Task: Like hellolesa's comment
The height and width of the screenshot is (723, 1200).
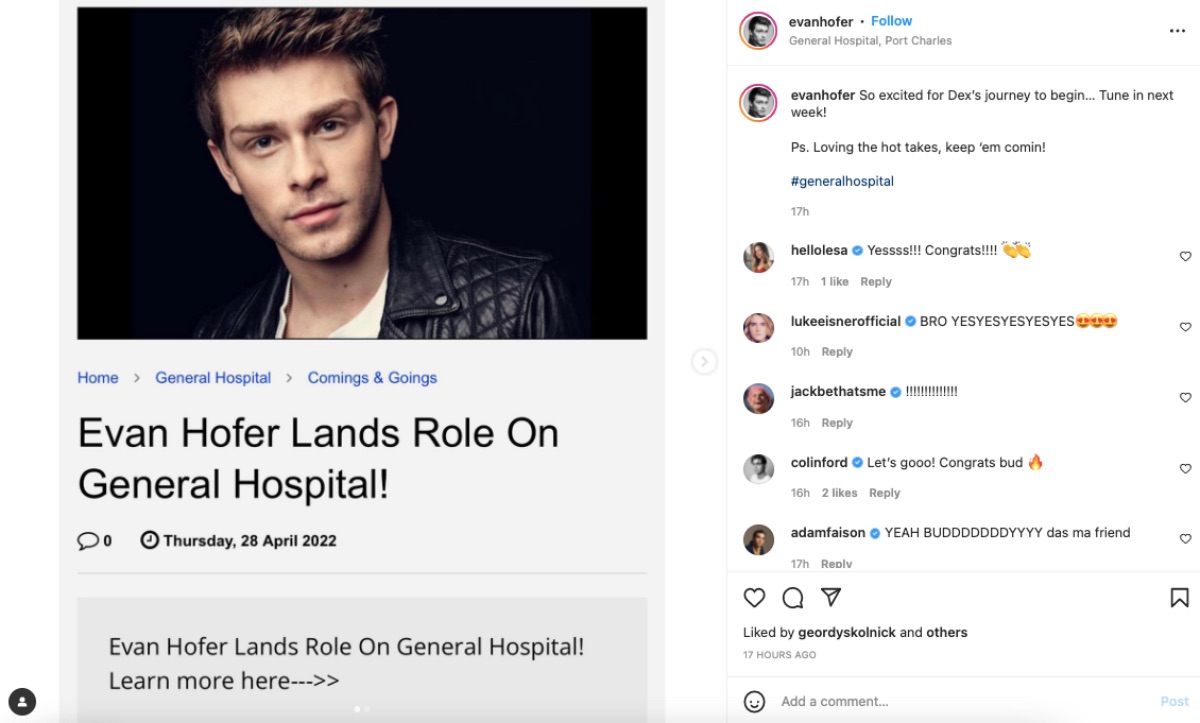Action: 1185,257
